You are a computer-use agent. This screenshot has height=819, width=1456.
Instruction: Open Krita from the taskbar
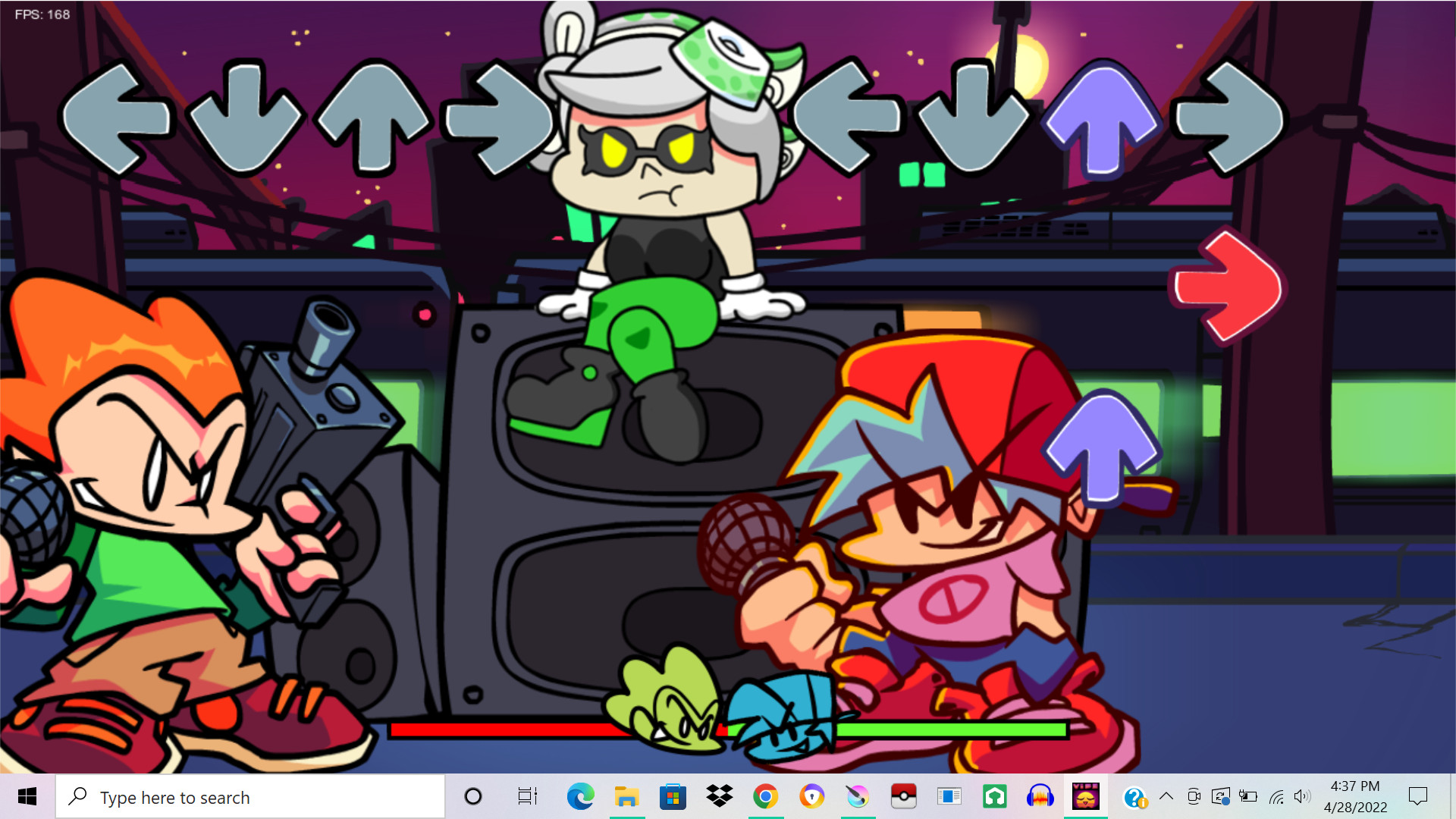coord(858,797)
